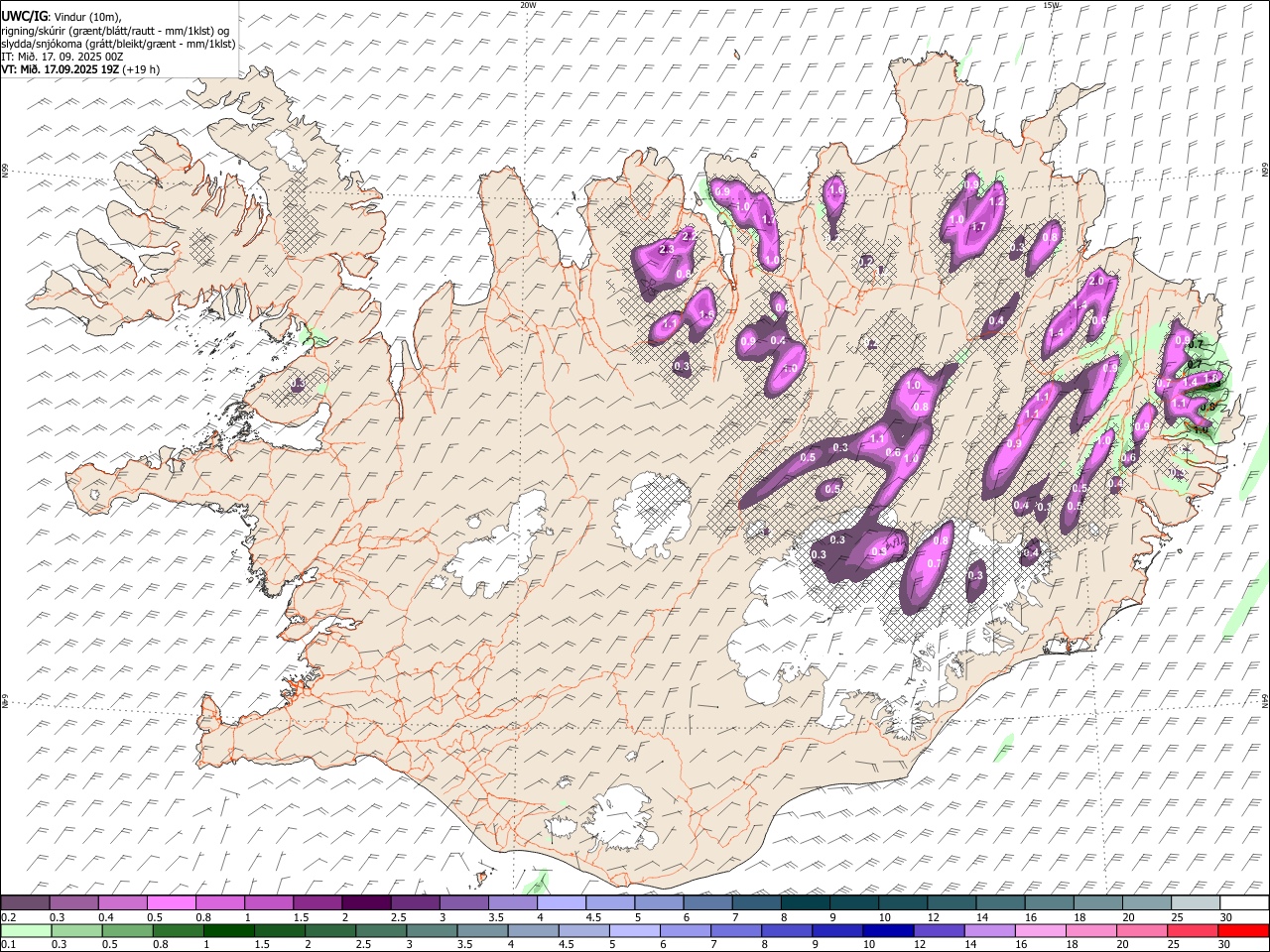Click the 2.3 snowfall value on the map

tap(667, 249)
